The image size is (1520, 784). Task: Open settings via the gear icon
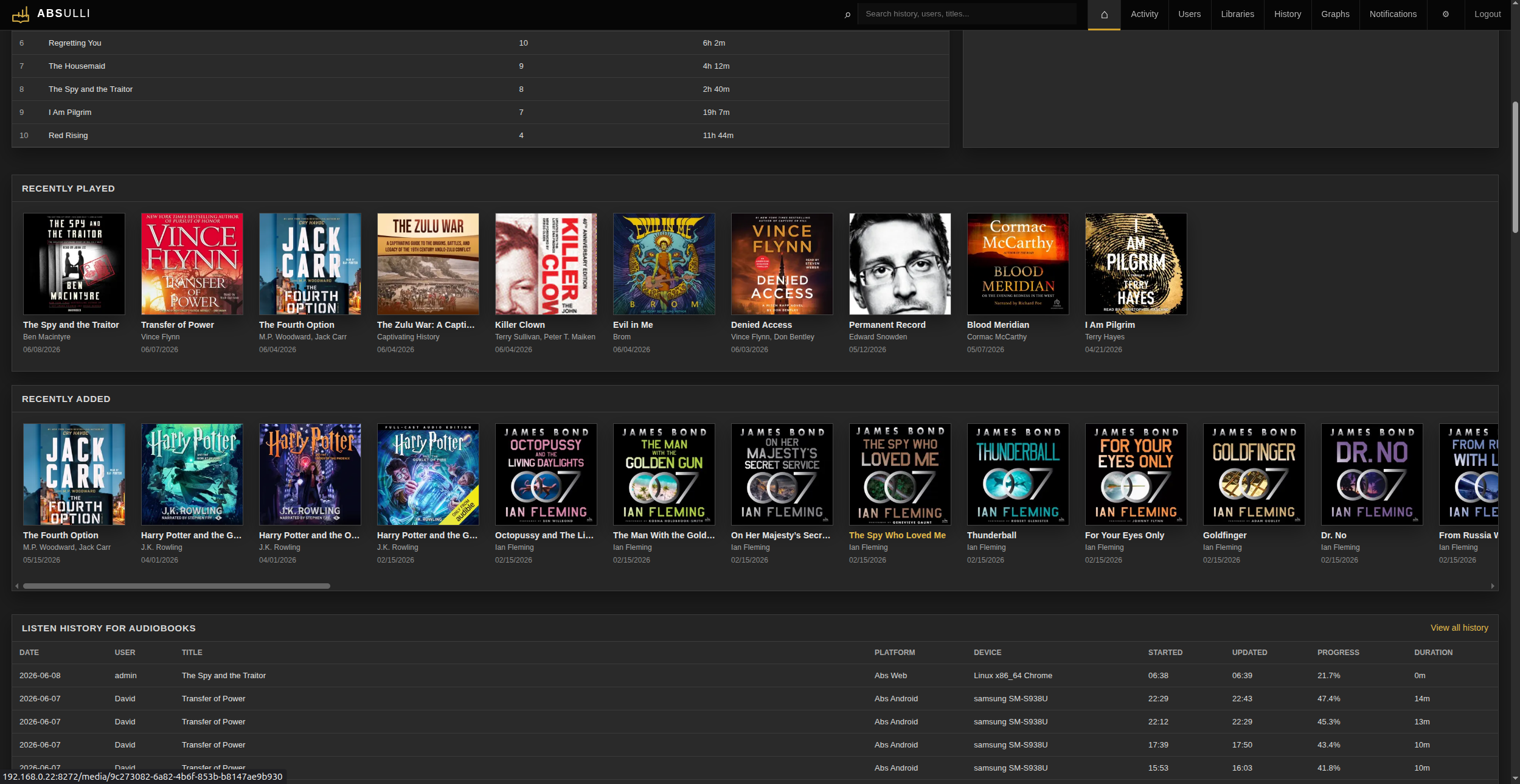click(1446, 15)
